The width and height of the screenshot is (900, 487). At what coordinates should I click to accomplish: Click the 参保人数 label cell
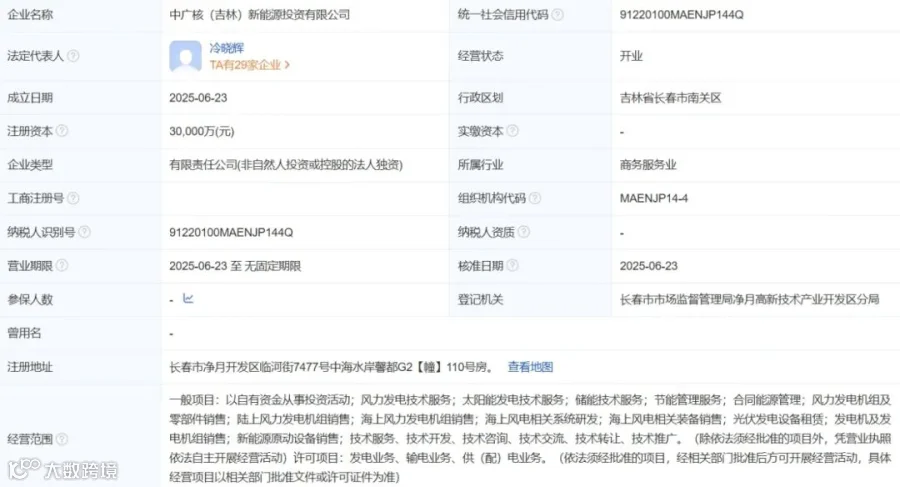[80, 299]
